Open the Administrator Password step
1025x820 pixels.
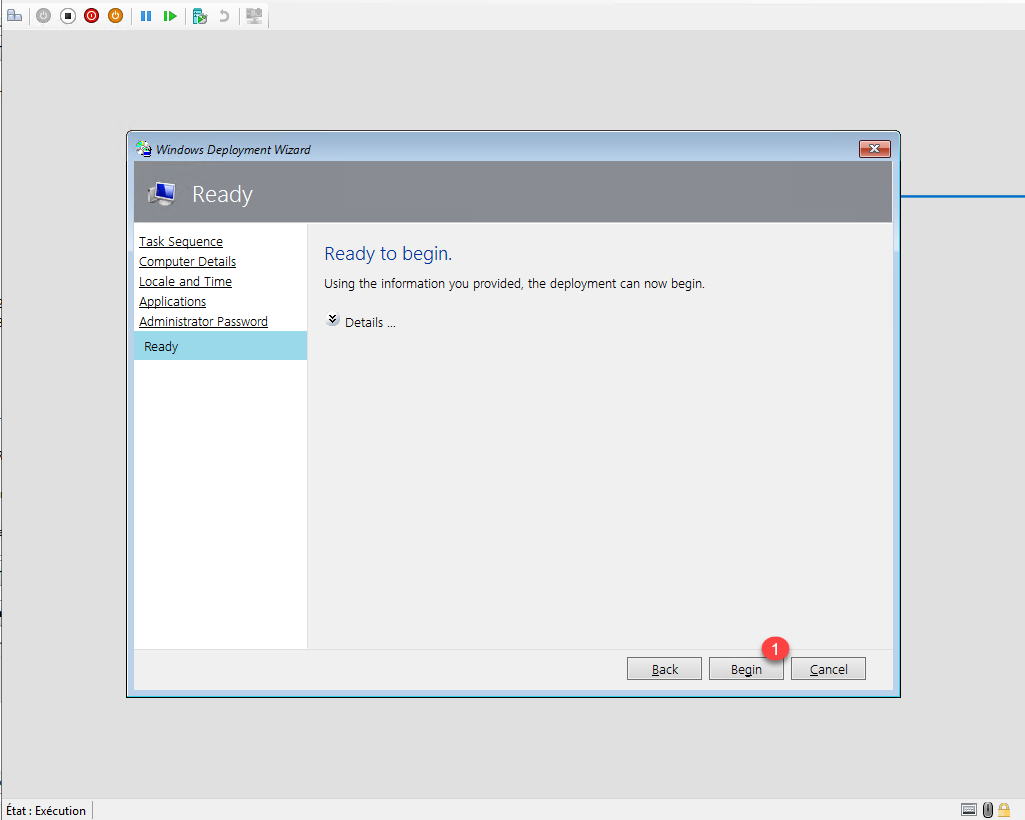[x=203, y=322]
